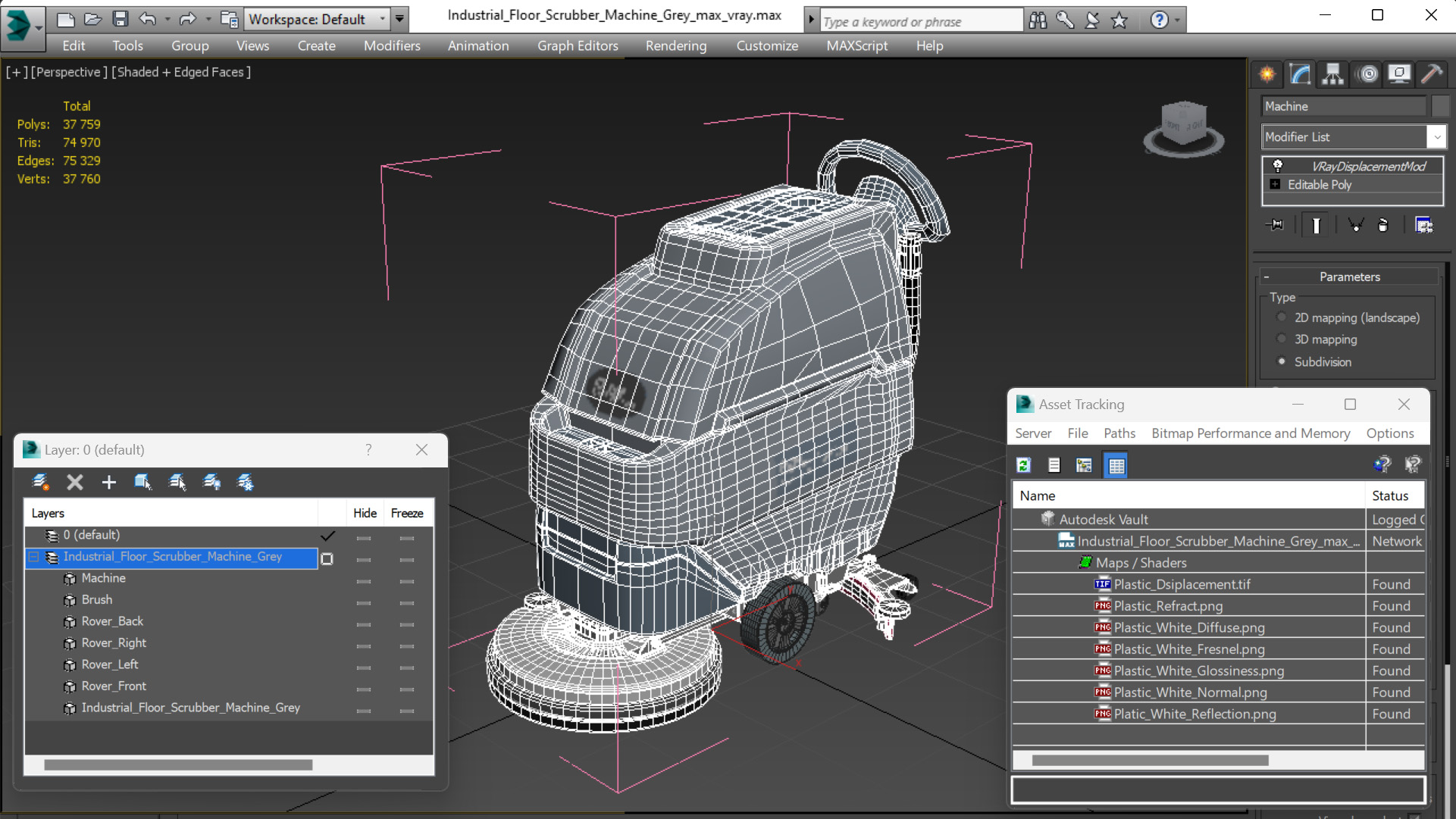Click the Hide column header in Layers

pos(365,513)
